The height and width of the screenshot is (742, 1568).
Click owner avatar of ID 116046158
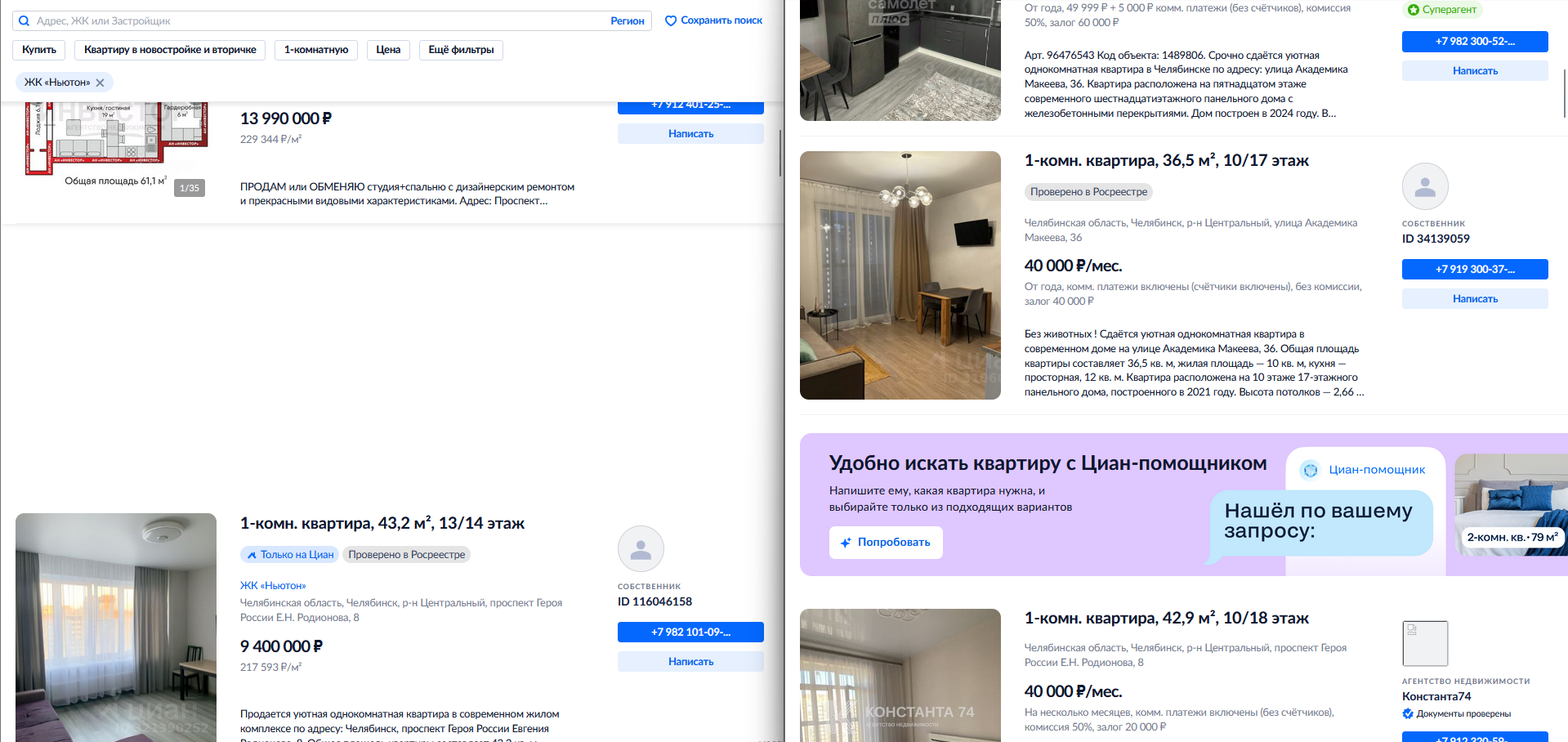[x=641, y=548]
